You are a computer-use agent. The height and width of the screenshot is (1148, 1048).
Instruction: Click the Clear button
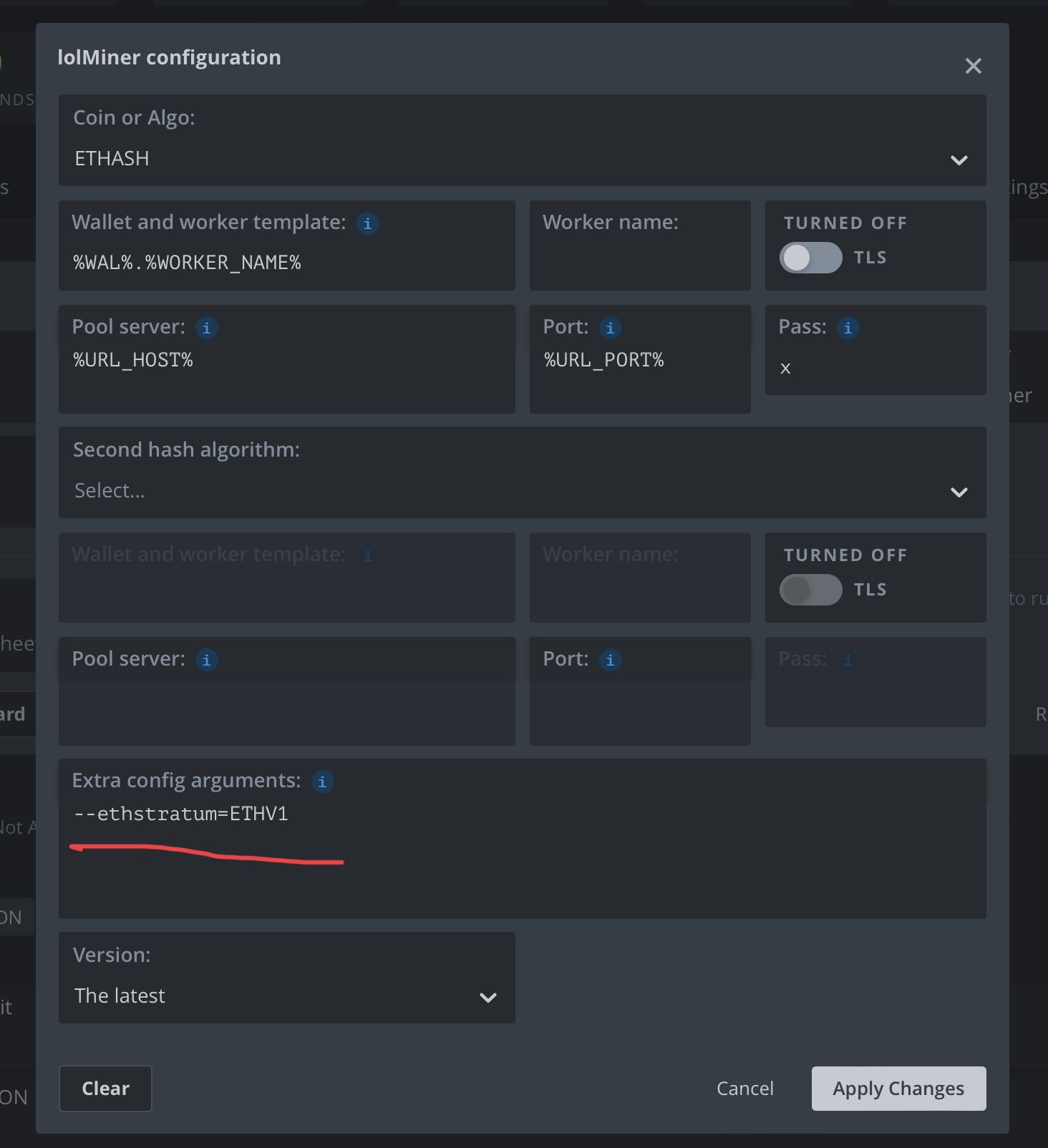coord(105,1089)
